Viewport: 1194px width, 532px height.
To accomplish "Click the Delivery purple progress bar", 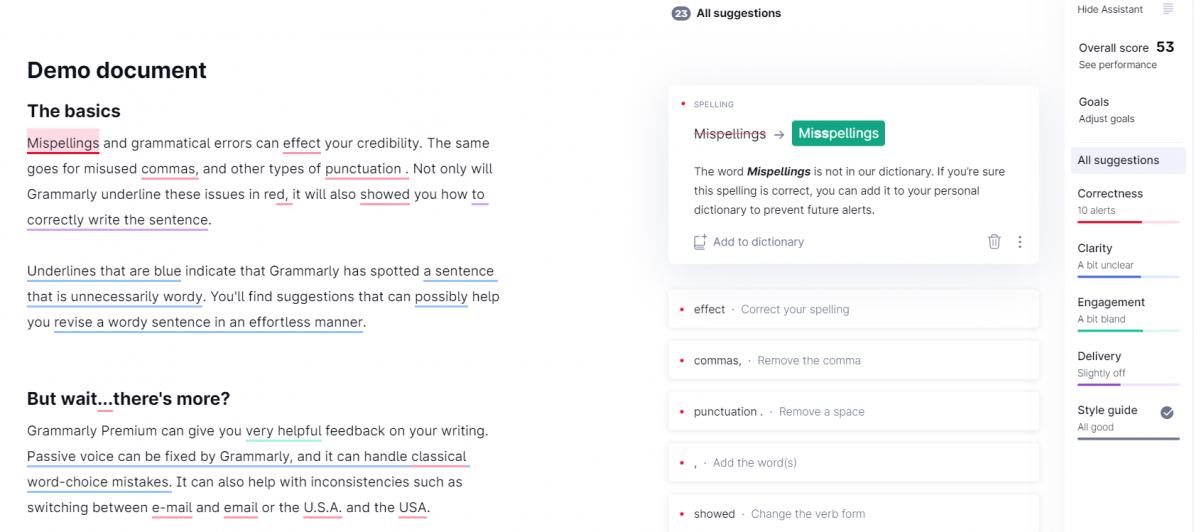I will click(x=1129, y=384).
